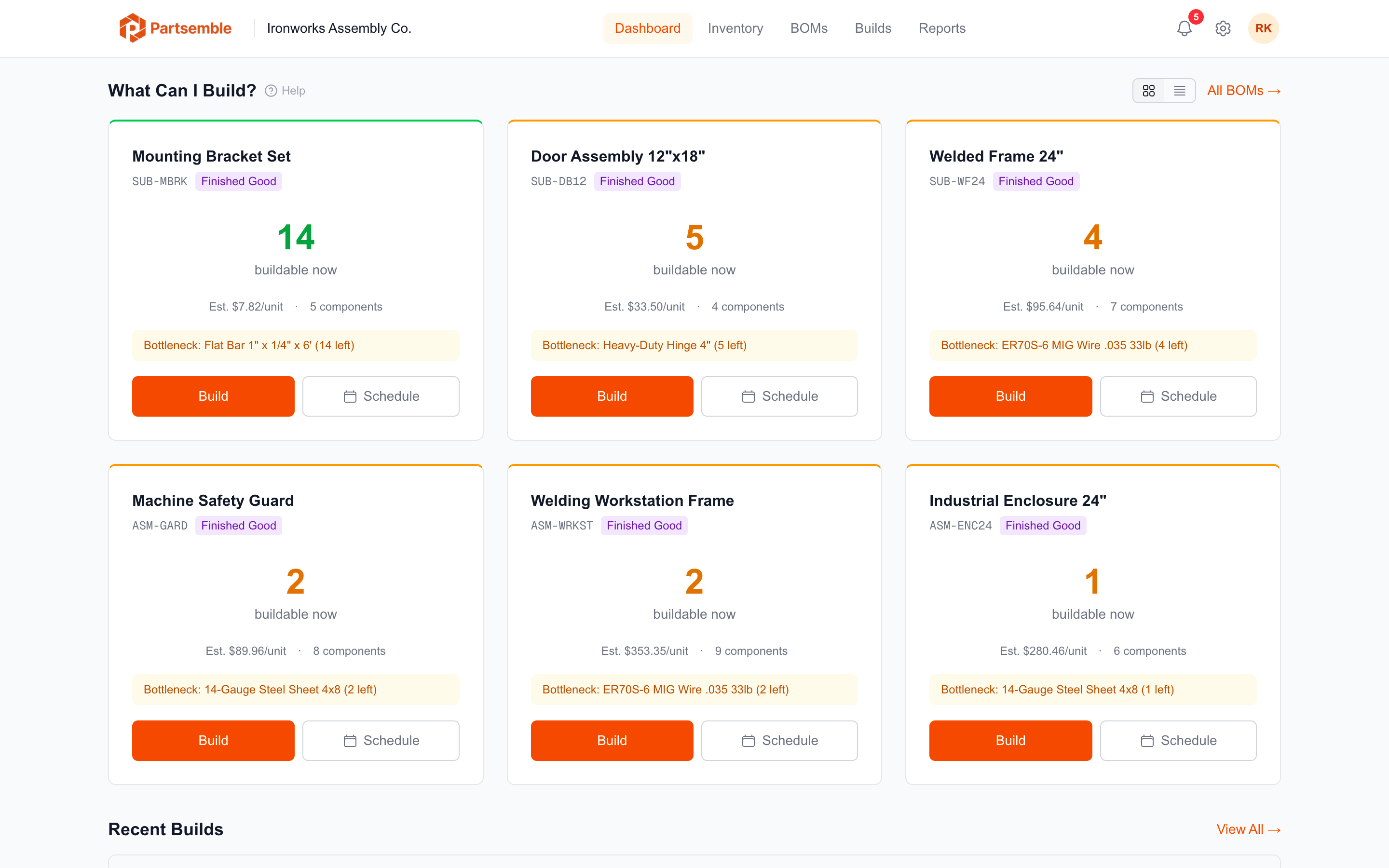Click Finished Good badge on Welding Workstation Frame
The height and width of the screenshot is (868, 1389).
click(644, 526)
